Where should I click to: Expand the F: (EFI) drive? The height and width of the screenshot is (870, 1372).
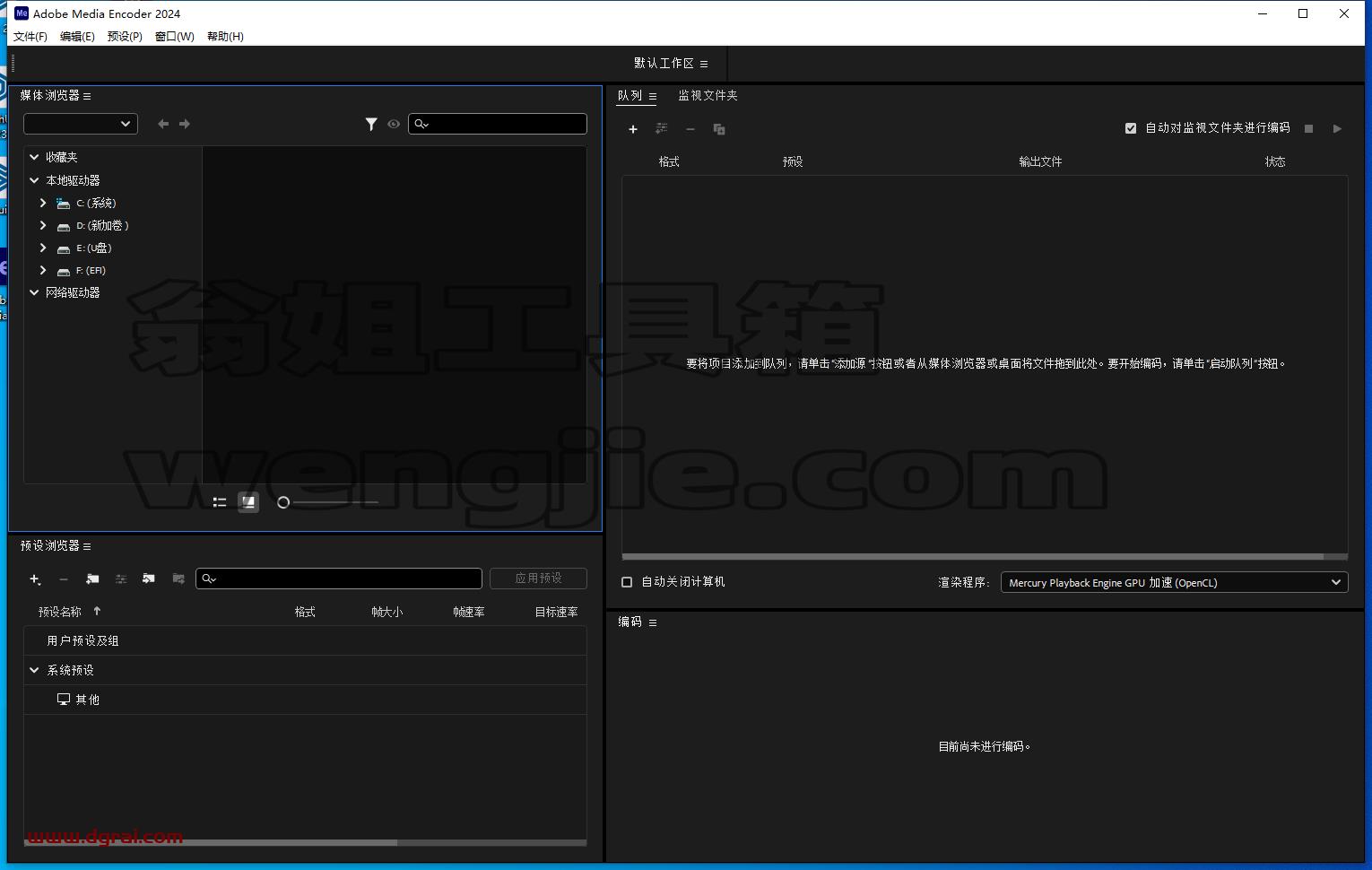pyautogui.click(x=43, y=270)
